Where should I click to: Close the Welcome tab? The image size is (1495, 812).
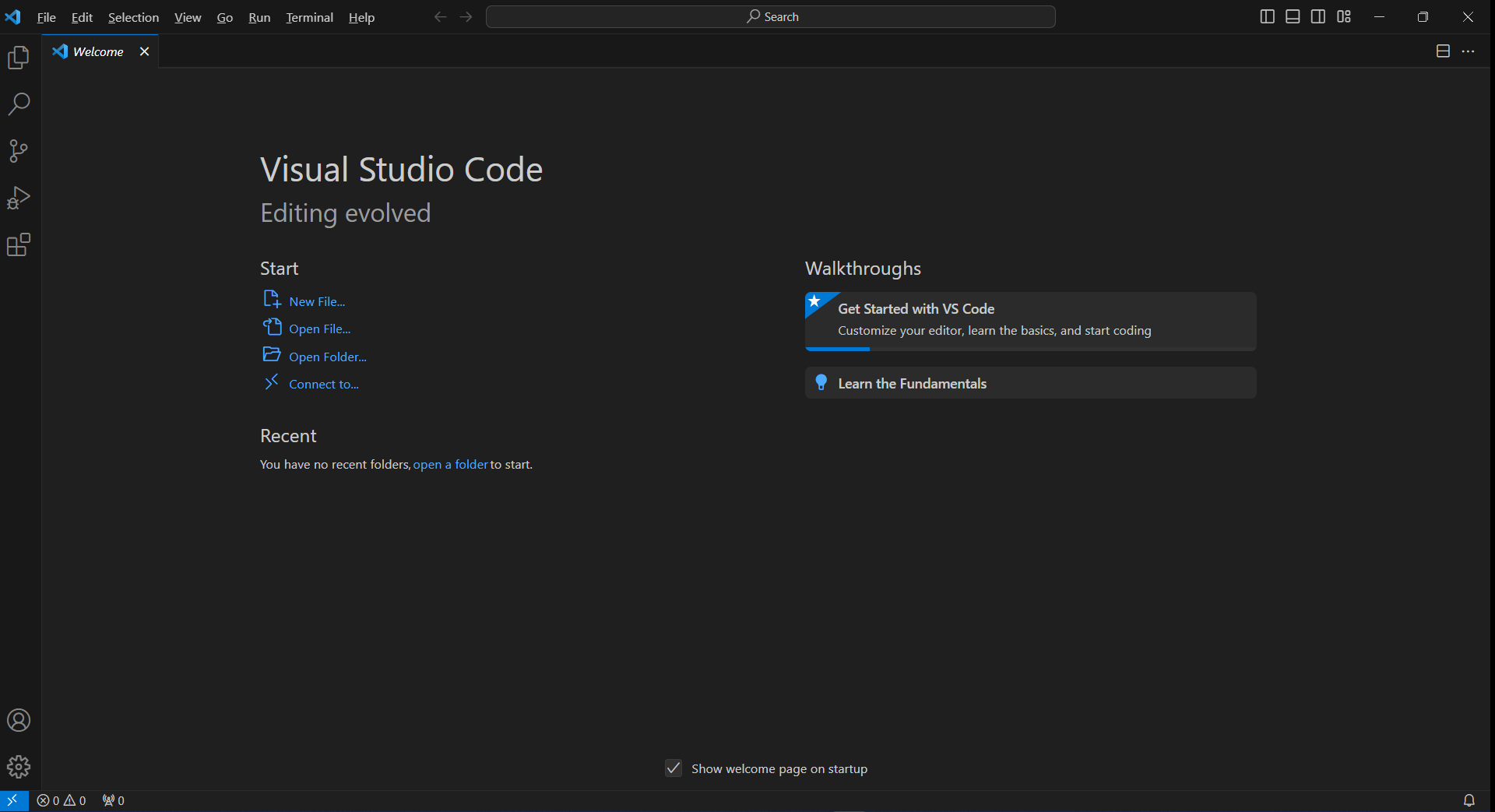pos(144,51)
